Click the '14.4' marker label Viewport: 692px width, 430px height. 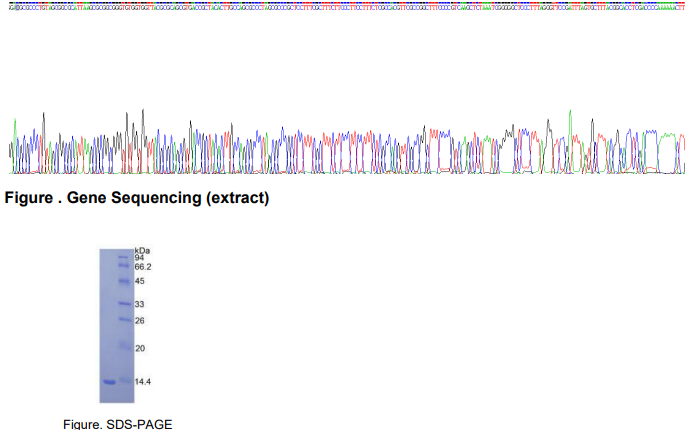click(x=143, y=381)
